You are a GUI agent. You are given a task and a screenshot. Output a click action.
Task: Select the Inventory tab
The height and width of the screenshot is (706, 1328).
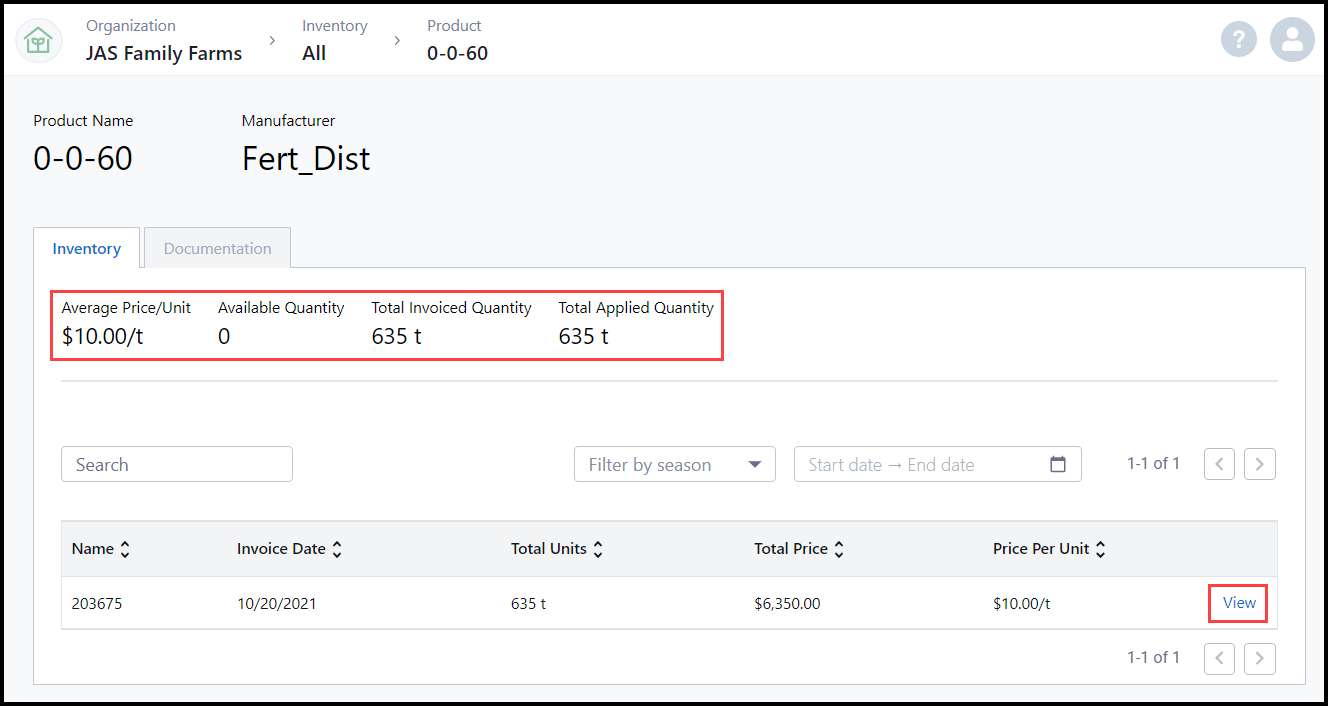[x=86, y=249]
